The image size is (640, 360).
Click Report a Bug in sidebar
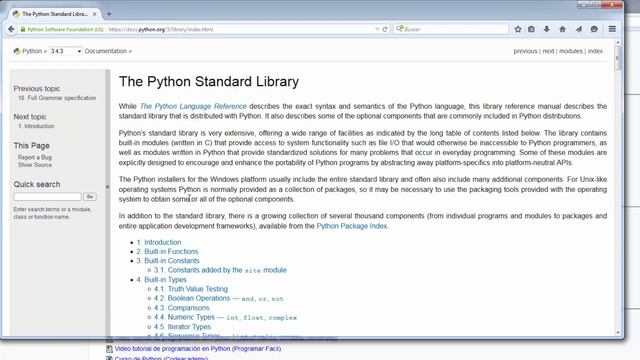[x=35, y=157]
